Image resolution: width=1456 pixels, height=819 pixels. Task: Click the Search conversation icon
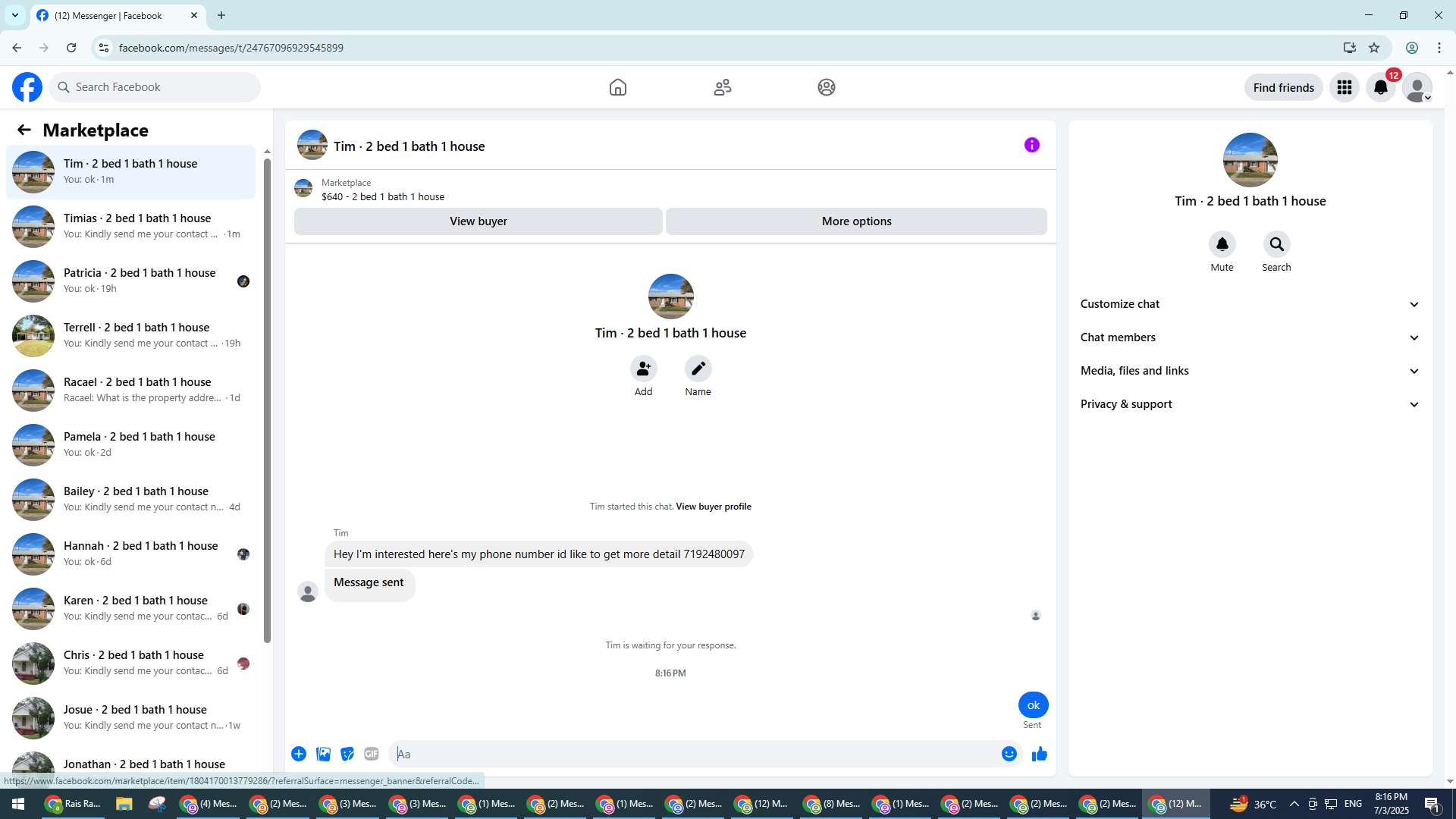coord(1276,244)
